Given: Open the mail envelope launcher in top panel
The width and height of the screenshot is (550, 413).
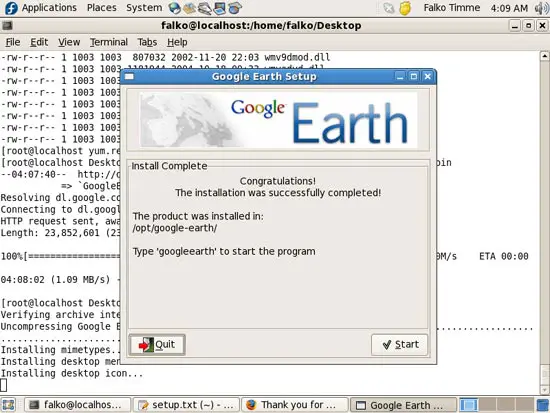Looking at the screenshot, I should (189, 8).
